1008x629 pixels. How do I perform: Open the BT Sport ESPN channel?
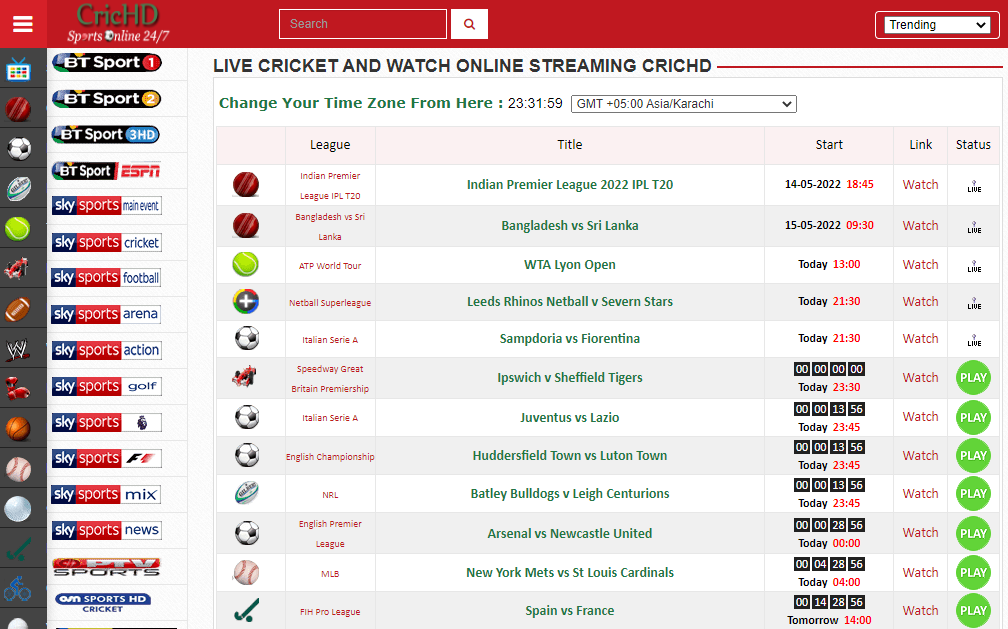click(x=106, y=170)
